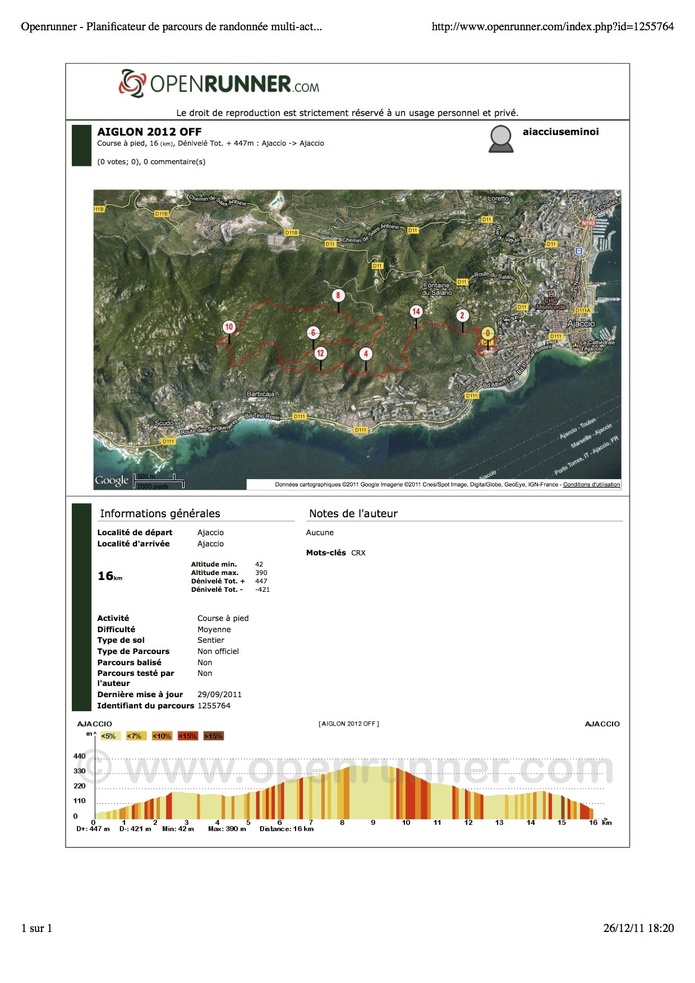
Task: Click the 440 elevation axis label
Action: (79, 757)
